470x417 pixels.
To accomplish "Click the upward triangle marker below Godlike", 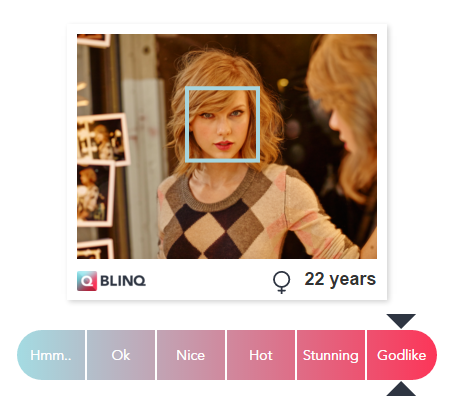I will coord(401,389).
